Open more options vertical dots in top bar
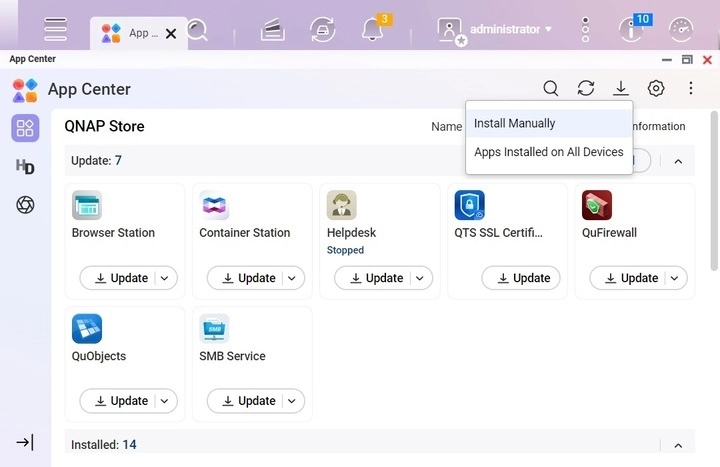The height and width of the screenshot is (467, 720). [585, 29]
